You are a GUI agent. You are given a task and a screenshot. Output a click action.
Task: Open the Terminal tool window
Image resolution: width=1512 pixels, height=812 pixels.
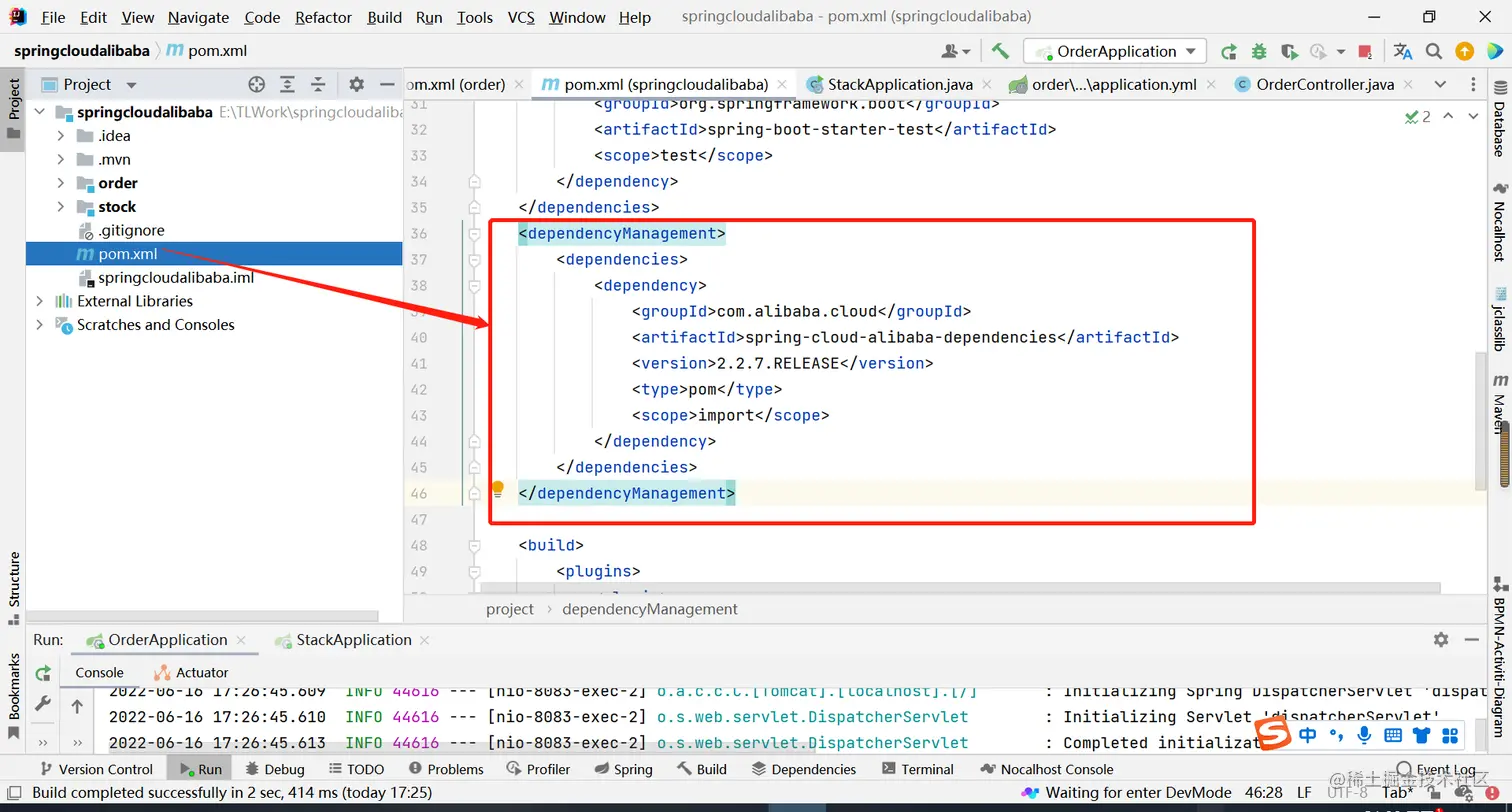[917, 769]
